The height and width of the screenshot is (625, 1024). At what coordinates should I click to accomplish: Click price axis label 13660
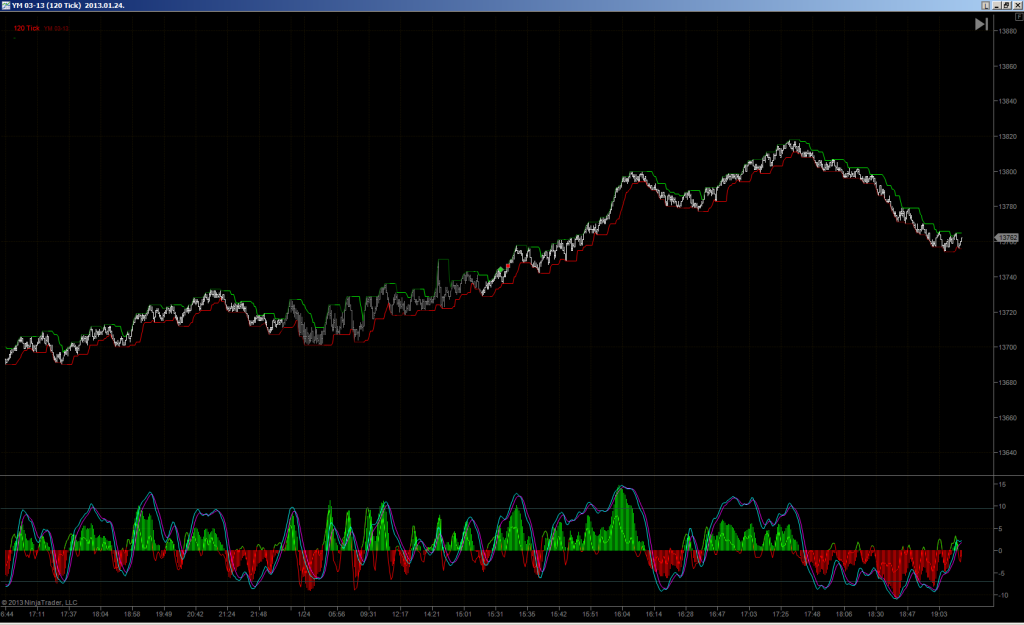[x=1008, y=417]
